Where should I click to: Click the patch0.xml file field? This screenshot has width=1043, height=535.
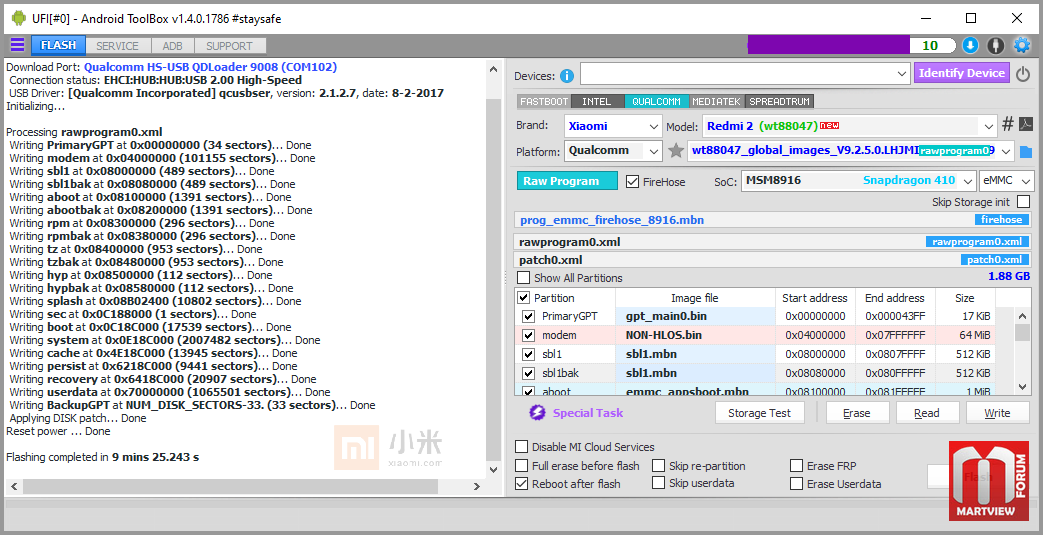pyautogui.click(x=773, y=260)
